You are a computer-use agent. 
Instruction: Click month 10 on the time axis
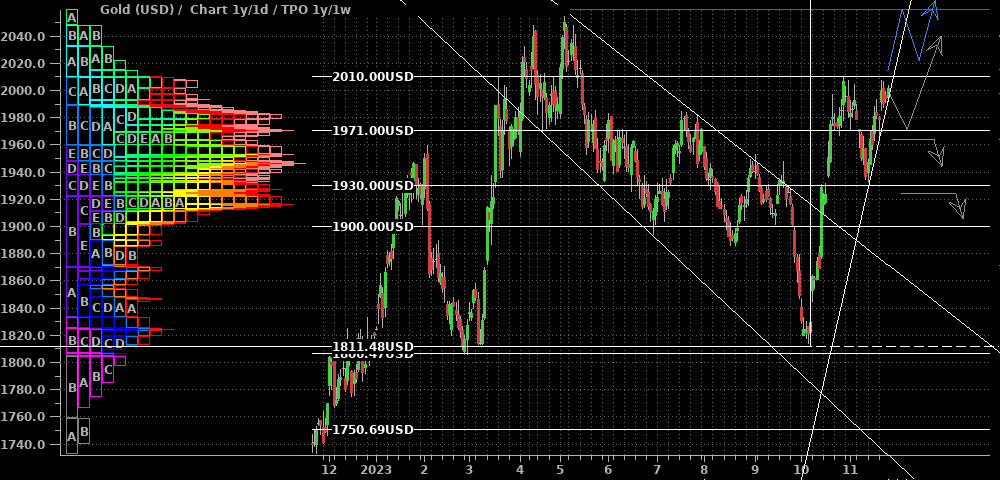point(802,470)
